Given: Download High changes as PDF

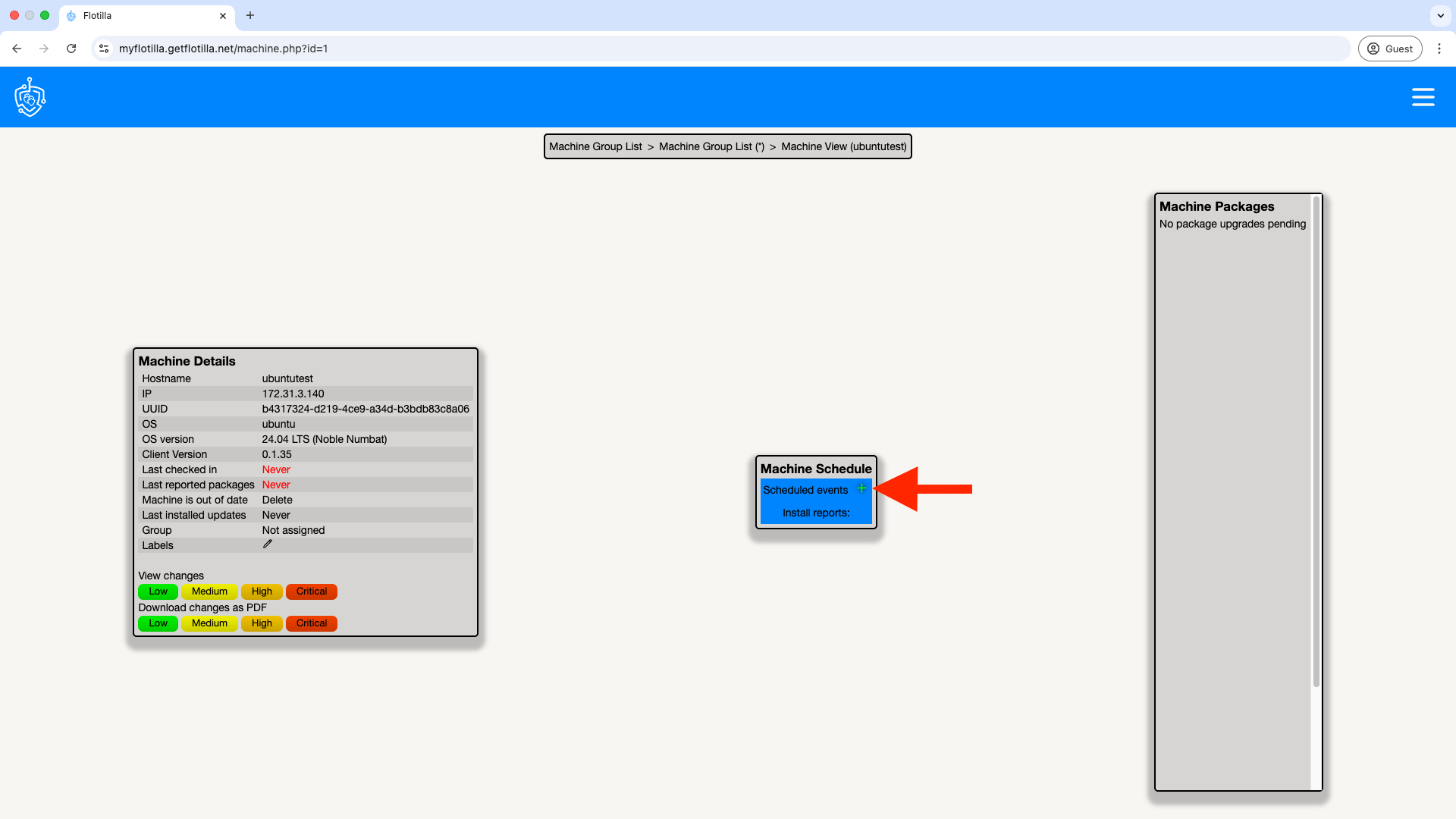Looking at the screenshot, I should pyautogui.click(x=262, y=623).
